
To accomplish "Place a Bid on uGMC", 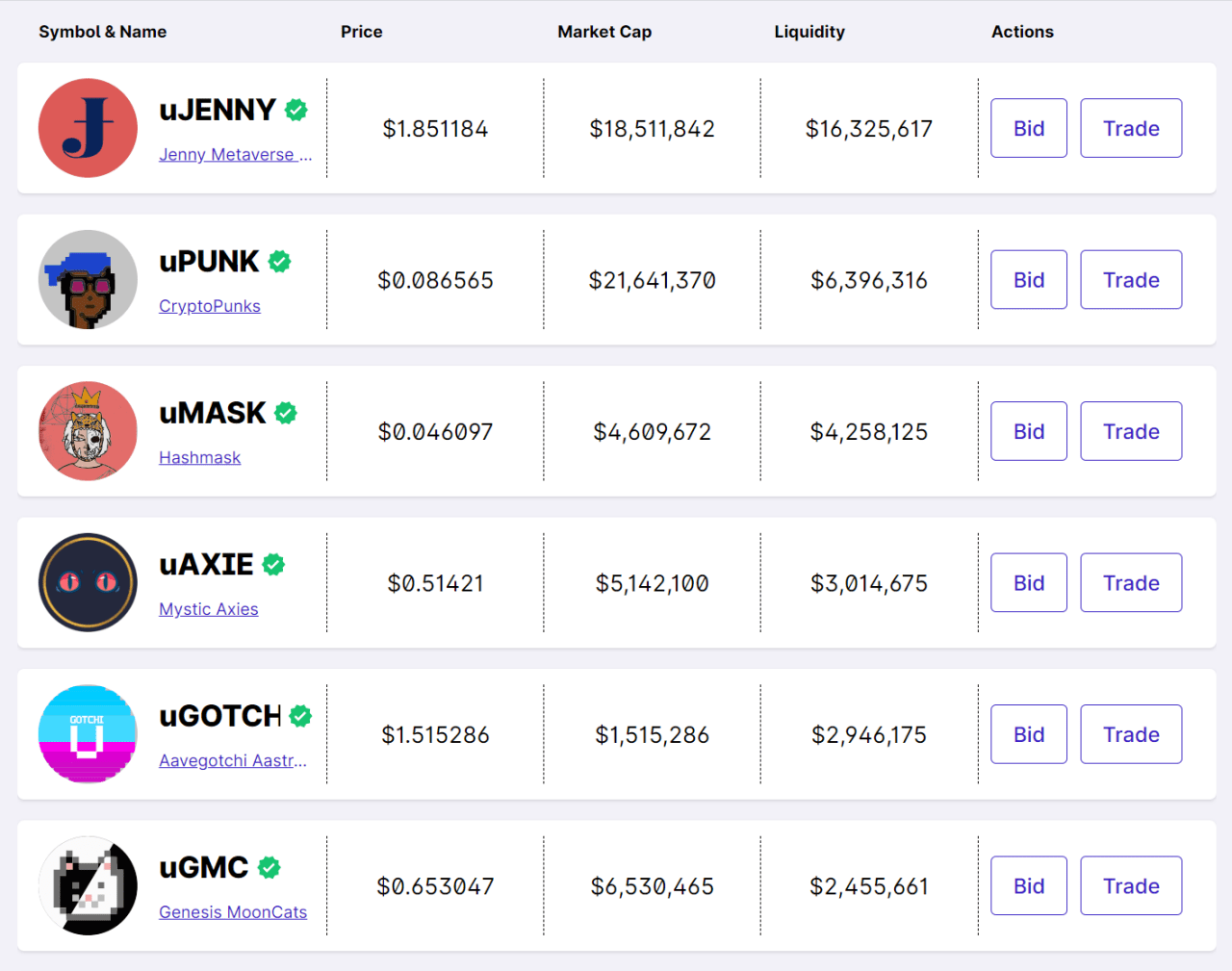I will point(1029,886).
